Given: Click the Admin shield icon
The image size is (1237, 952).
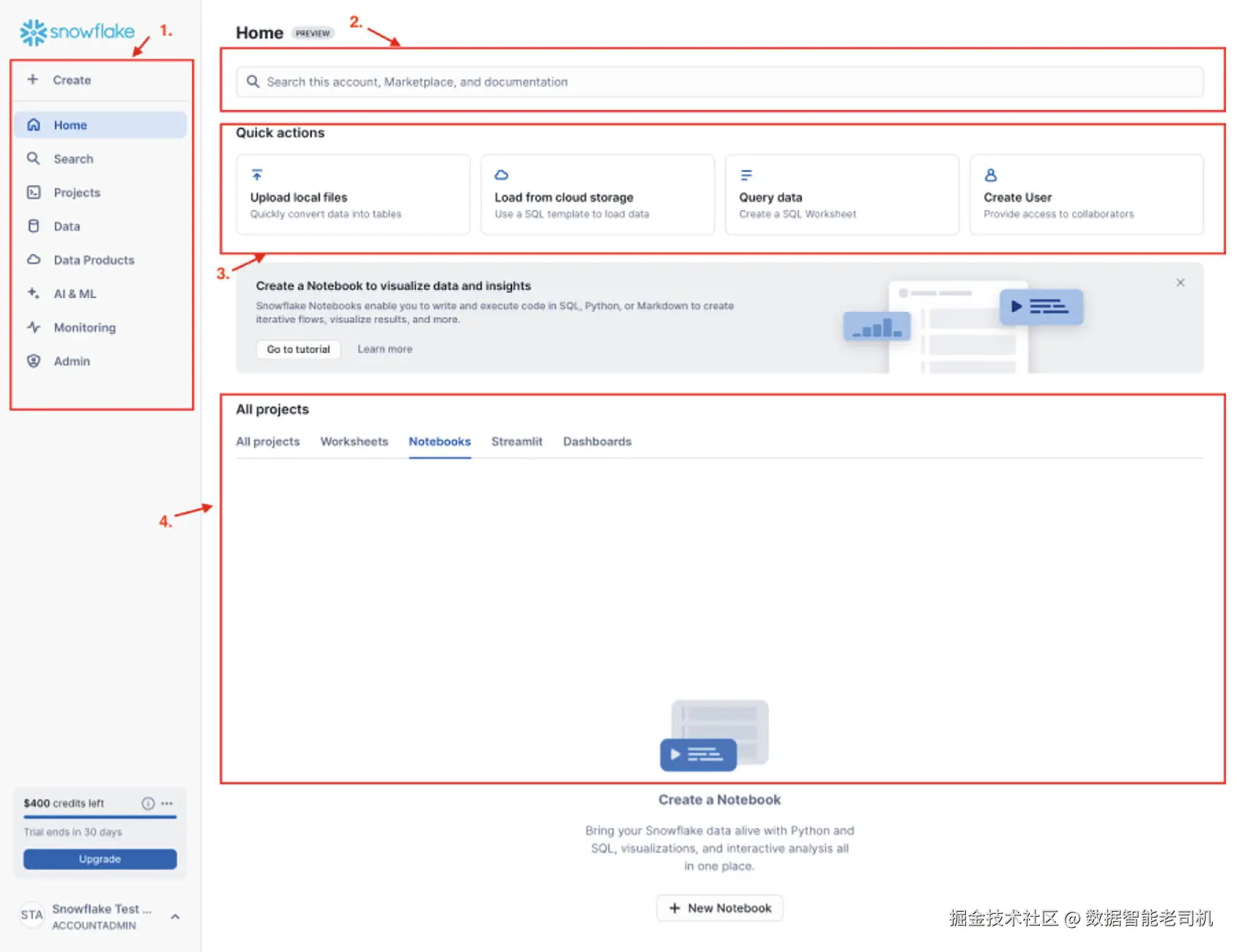Looking at the screenshot, I should coord(34,360).
